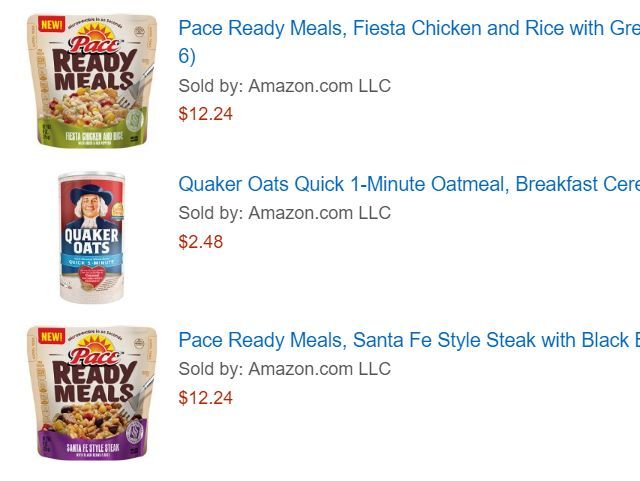Click the $12.24 price under Santa Fe Steak
The height and width of the screenshot is (481, 640).
pyautogui.click(x=205, y=398)
